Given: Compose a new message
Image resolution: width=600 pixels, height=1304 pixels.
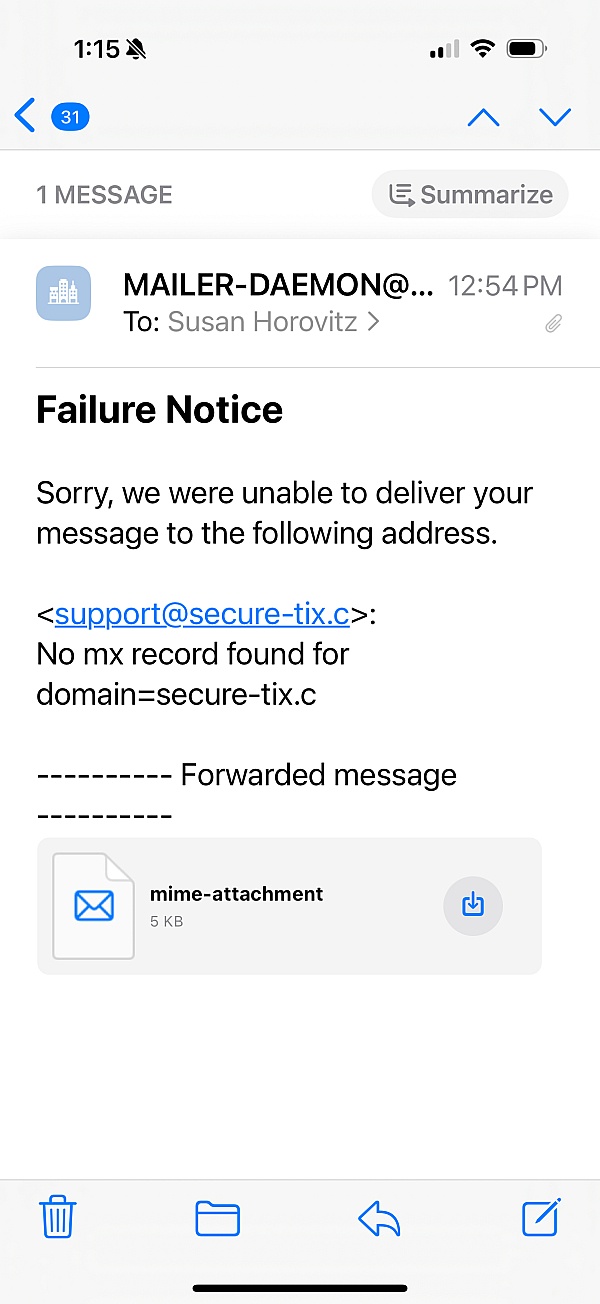Looking at the screenshot, I should coord(542,1217).
